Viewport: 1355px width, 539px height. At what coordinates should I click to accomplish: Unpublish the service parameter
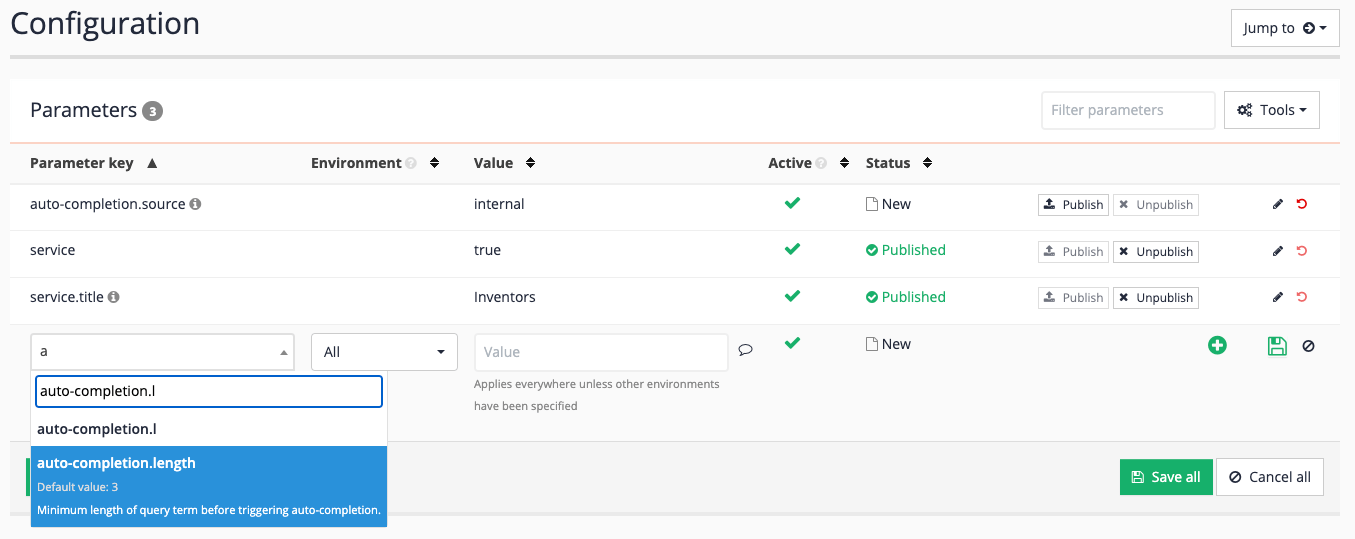[1156, 251]
